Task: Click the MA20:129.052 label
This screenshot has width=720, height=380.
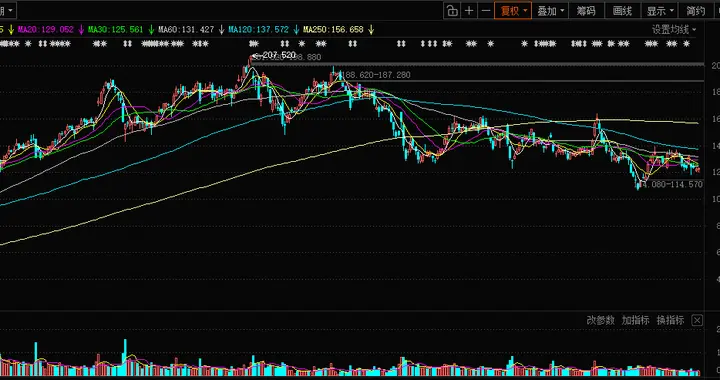Action: [x=45, y=30]
